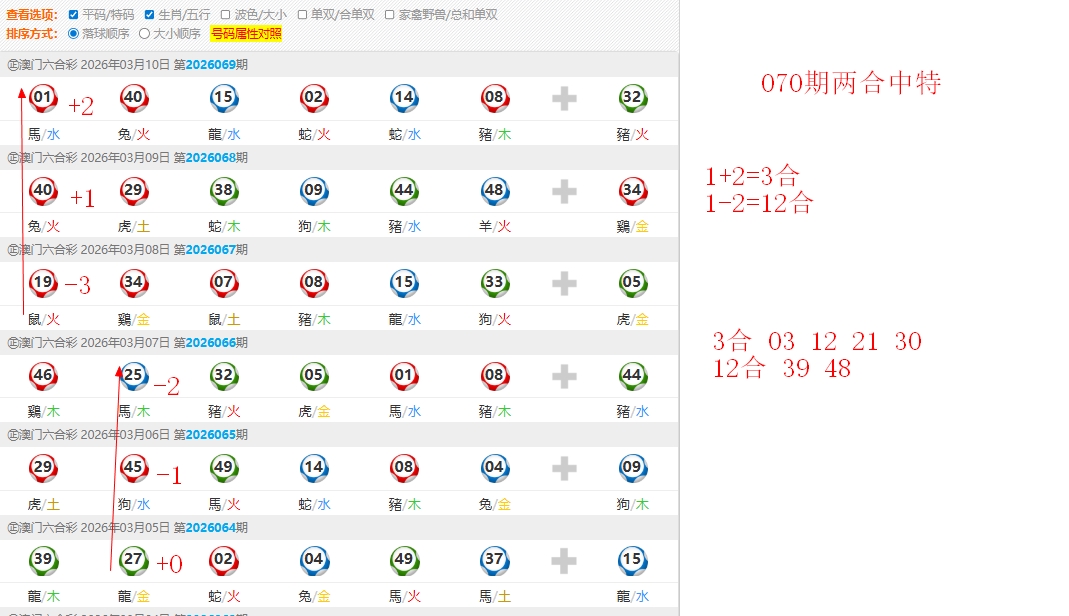Enable the 波色/大小 checkbox
Screen dimensions: 1069x616
point(226,15)
